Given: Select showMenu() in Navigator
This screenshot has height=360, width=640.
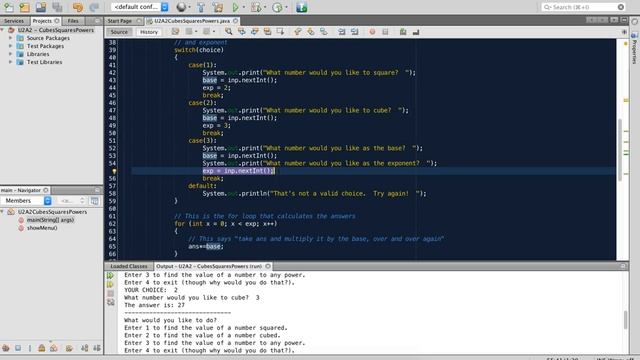Looking at the screenshot, I should tap(42, 228).
